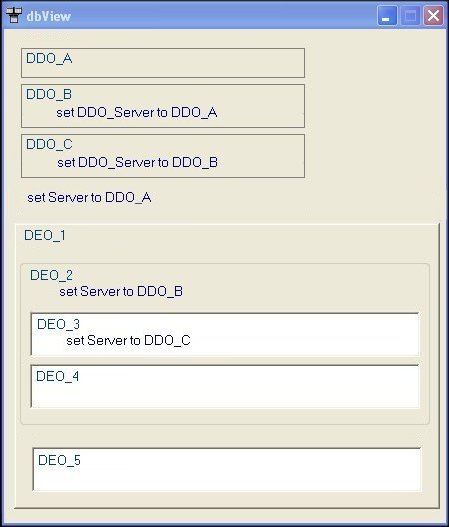Screen dimensions: 449x527
Task: Click the DEO_1 container label
Action: (x=45, y=235)
